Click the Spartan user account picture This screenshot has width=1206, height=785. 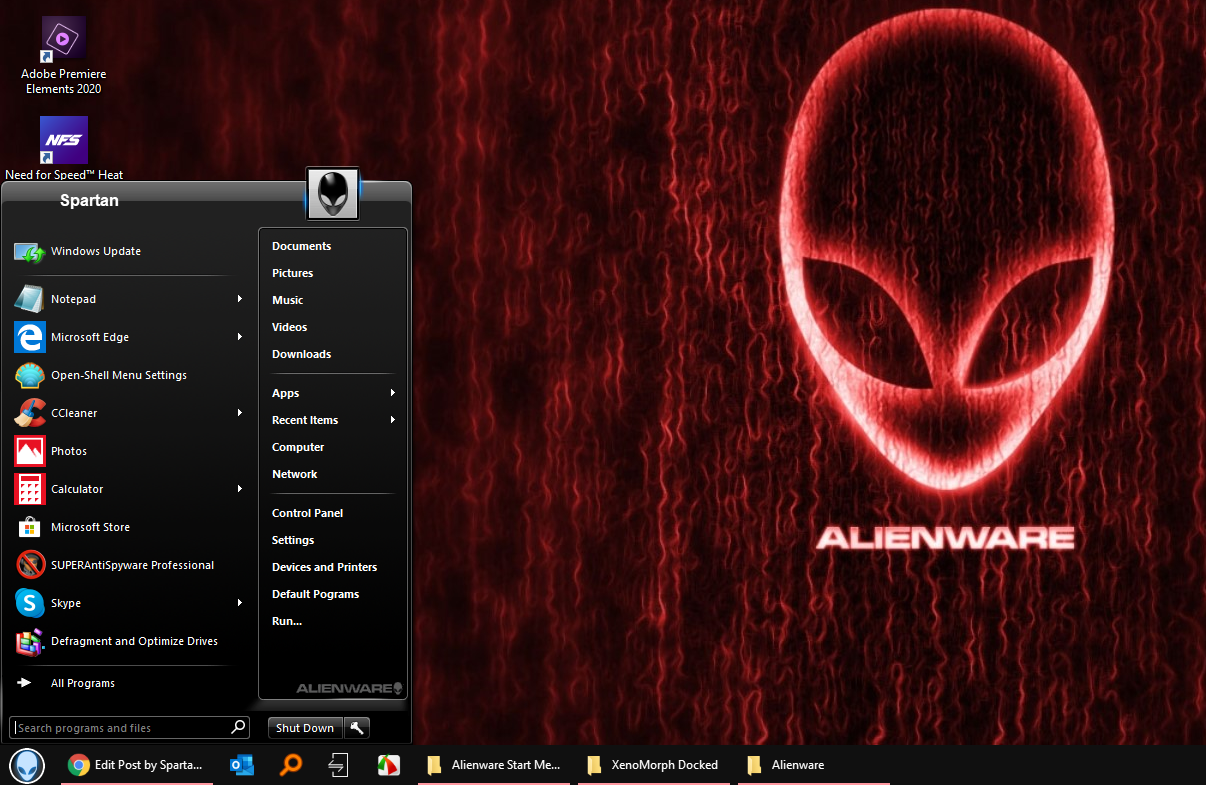(x=333, y=193)
